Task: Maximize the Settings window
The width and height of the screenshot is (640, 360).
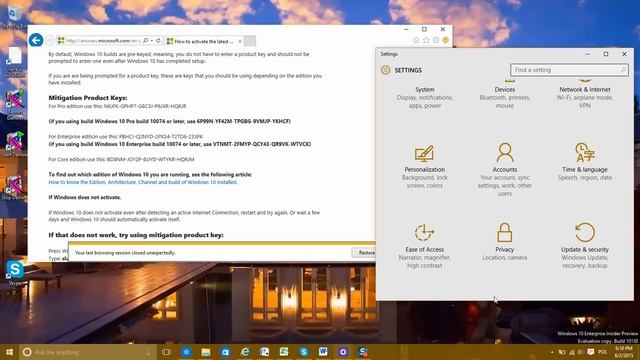Action: [x=606, y=54]
